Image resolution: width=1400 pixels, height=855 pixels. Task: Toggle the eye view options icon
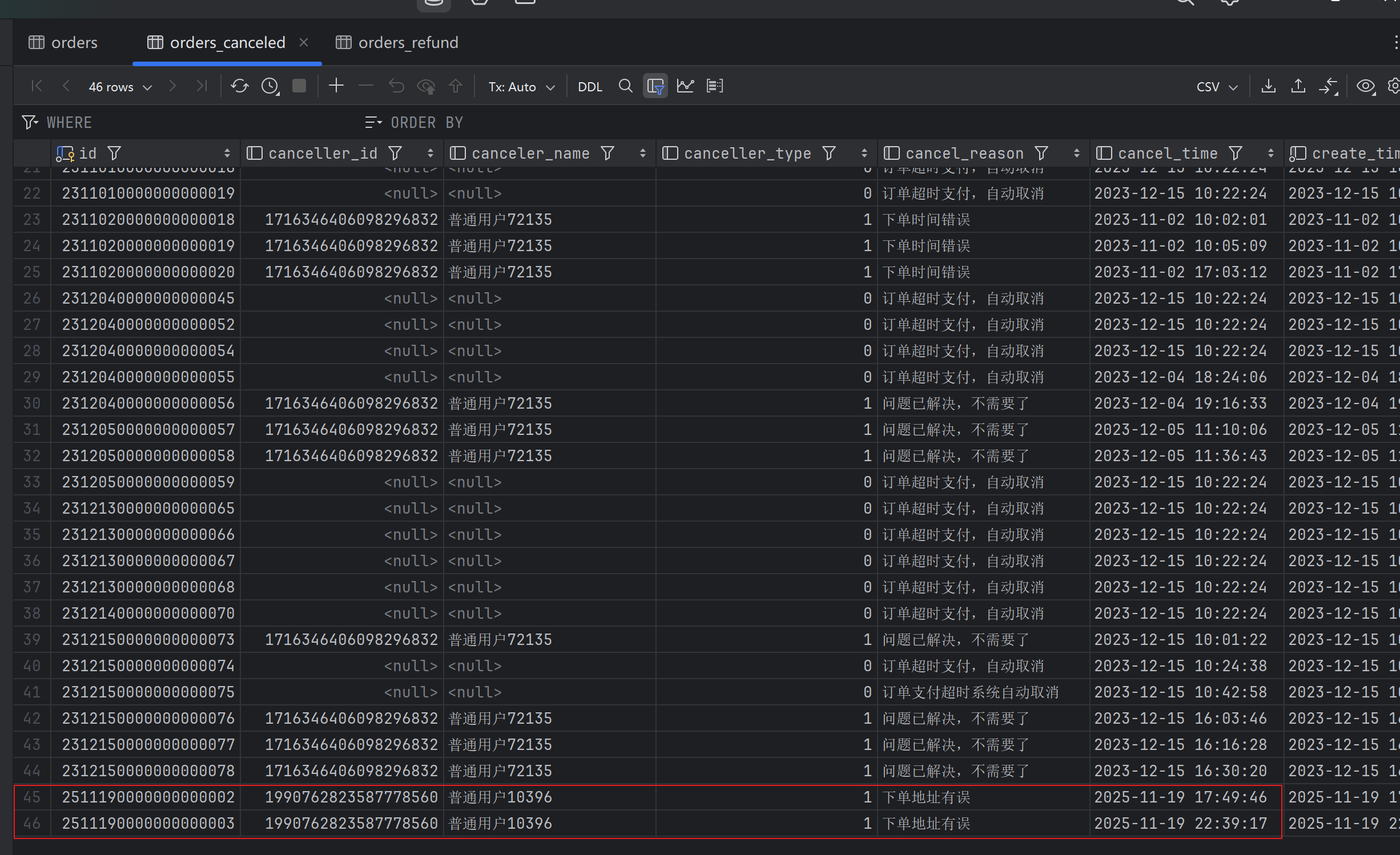pyautogui.click(x=1365, y=86)
